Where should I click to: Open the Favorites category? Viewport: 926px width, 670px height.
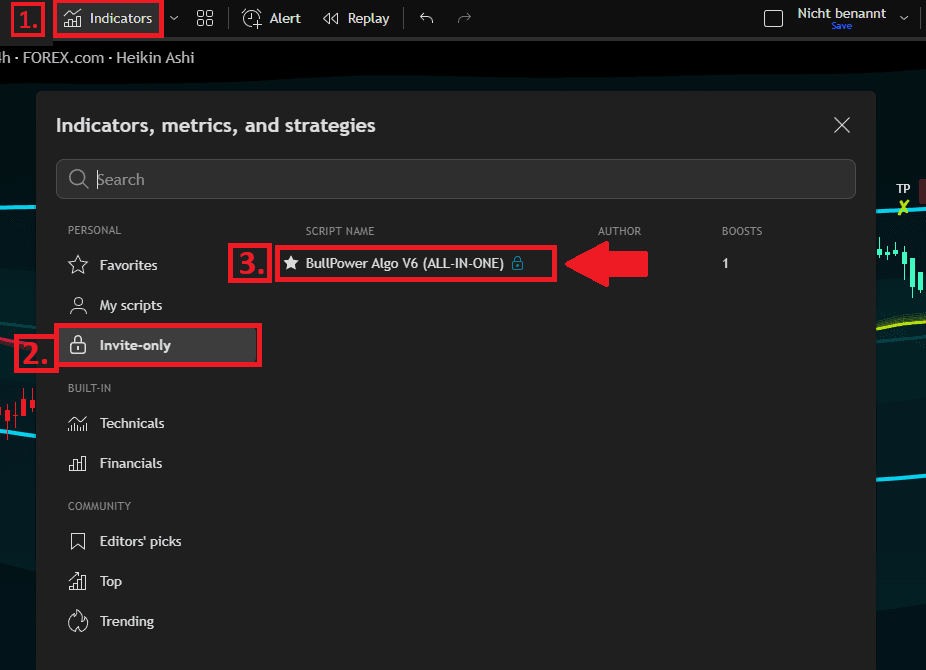coord(128,265)
